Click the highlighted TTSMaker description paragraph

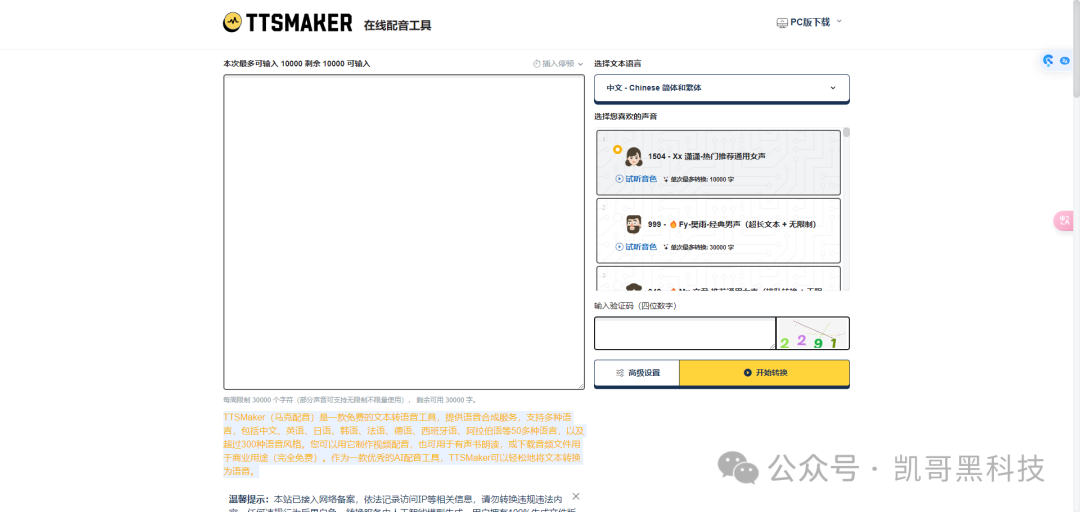pos(404,444)
